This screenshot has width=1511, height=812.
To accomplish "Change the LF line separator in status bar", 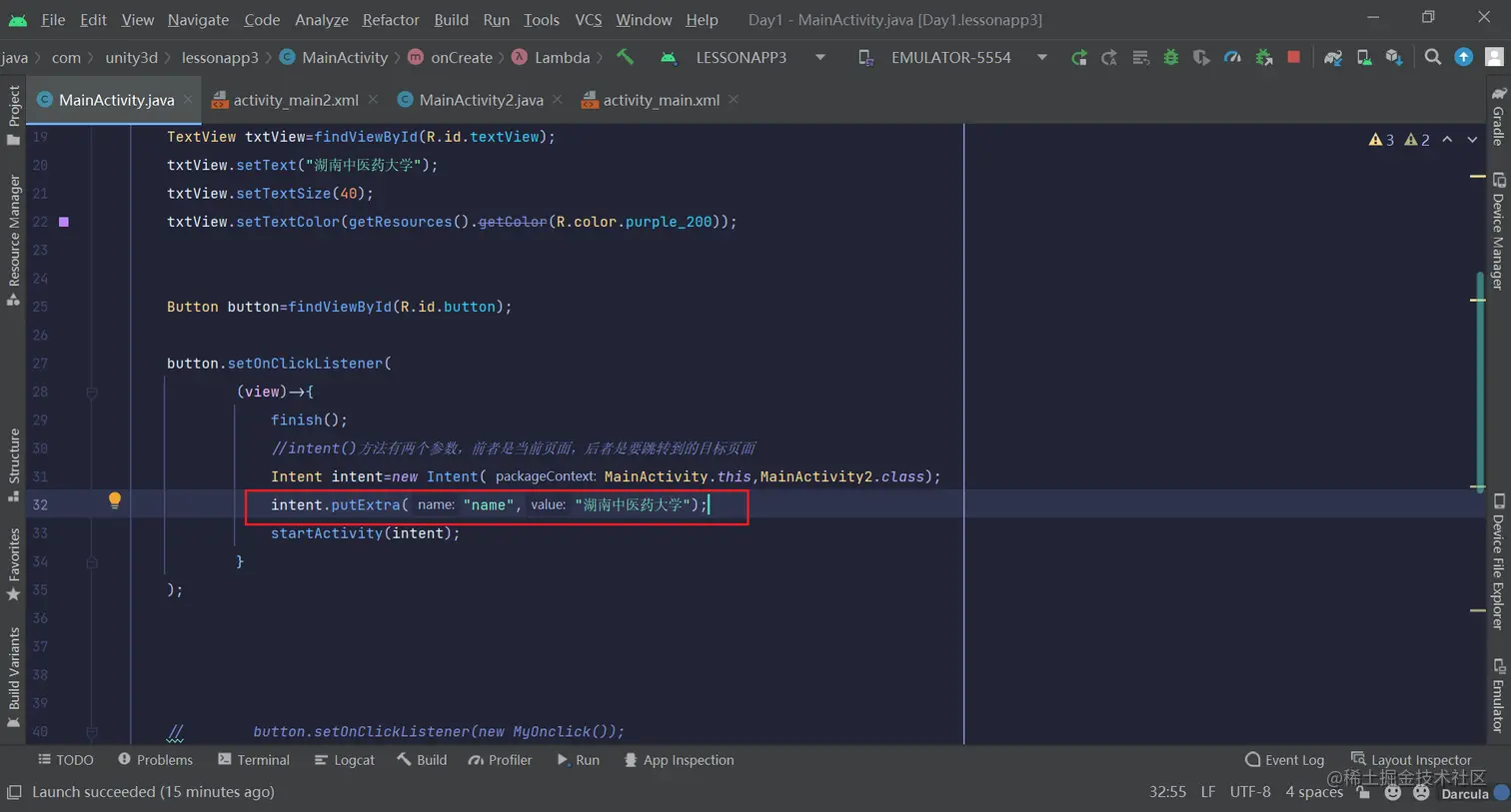I will point(1207,792).
